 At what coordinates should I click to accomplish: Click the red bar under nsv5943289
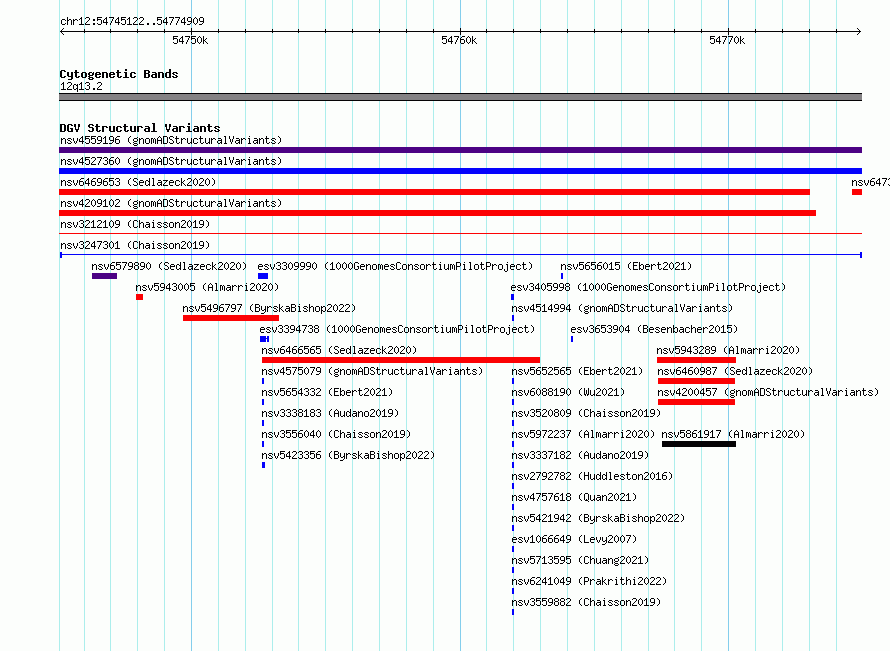696,360
